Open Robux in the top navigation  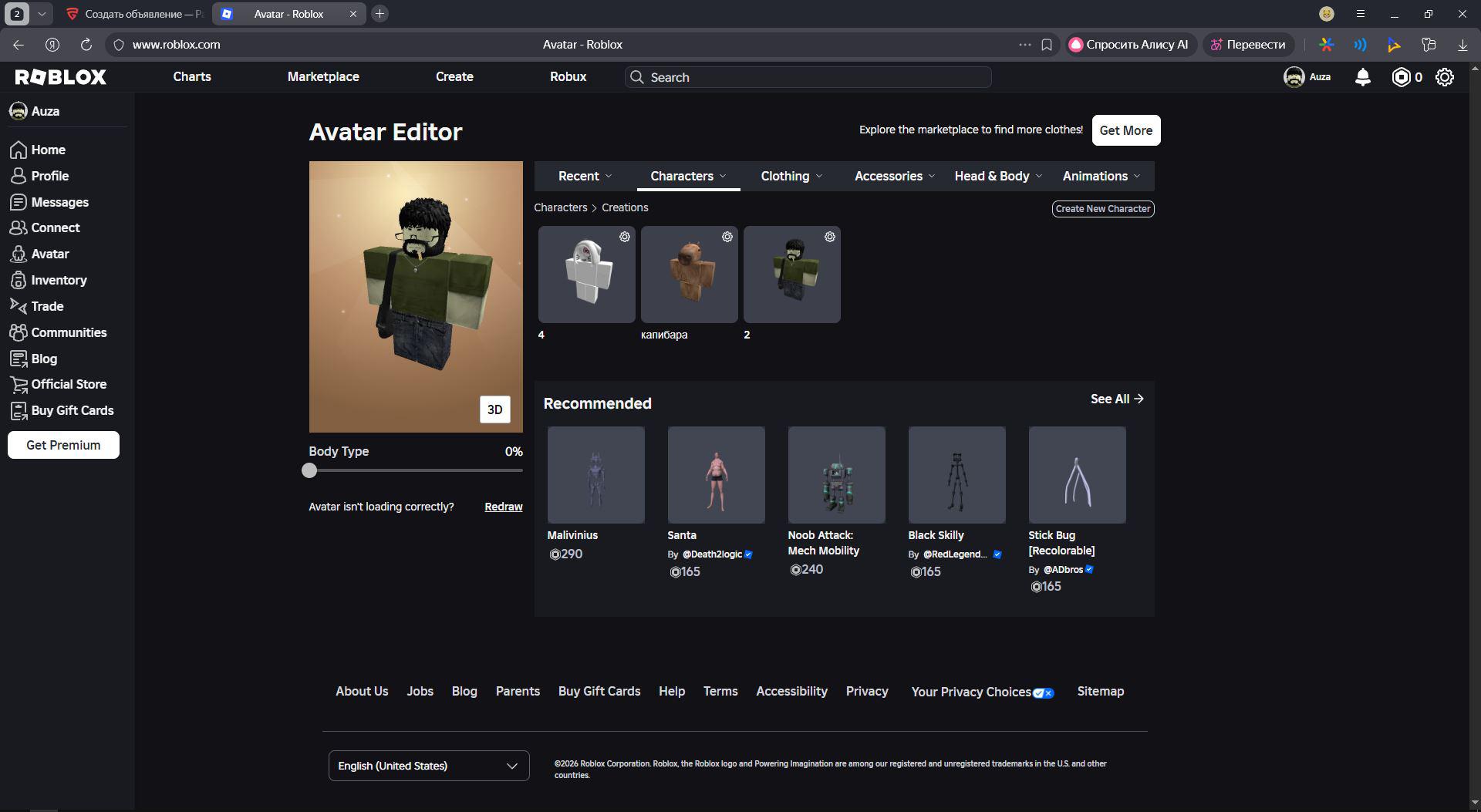point(568,77)
